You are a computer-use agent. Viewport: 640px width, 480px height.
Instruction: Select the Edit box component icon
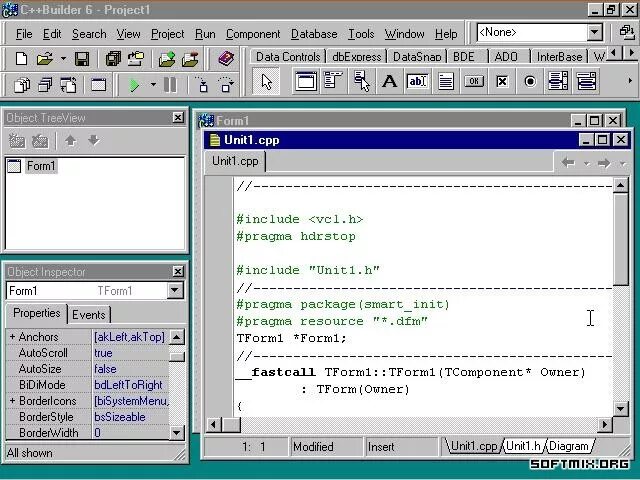[x=417, y=81]
